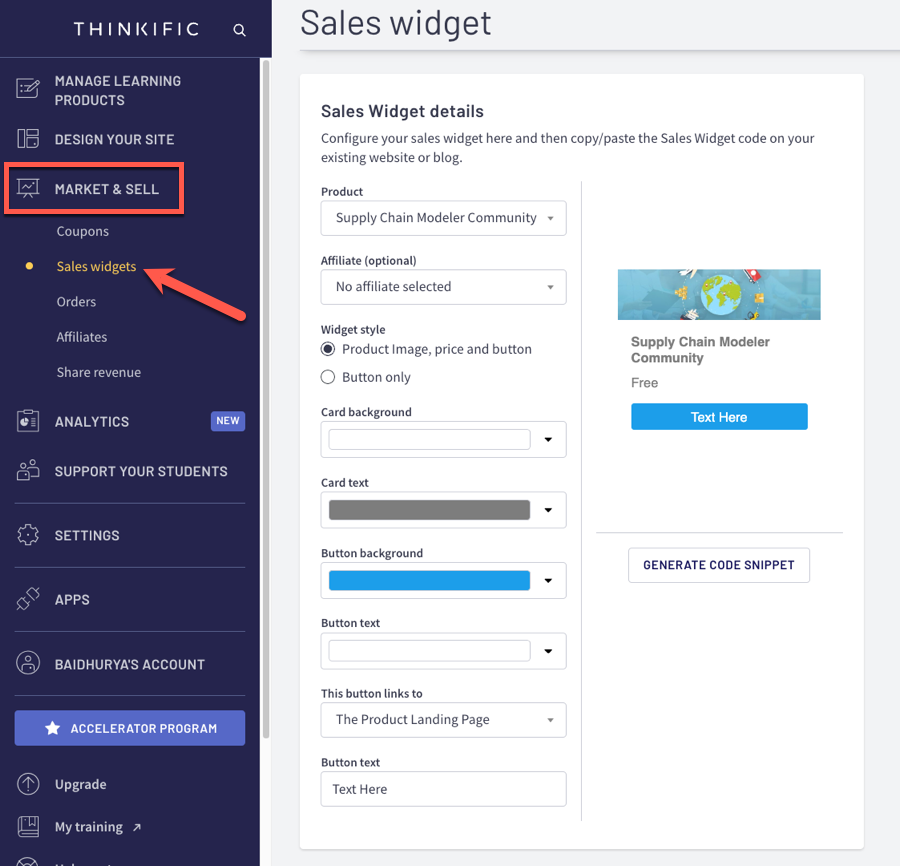
Task: Select the "Button only" widget style
Action: 328,377
